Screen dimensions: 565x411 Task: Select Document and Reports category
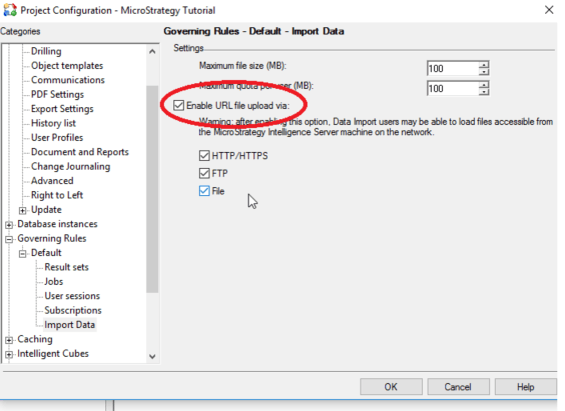(80, 152)
